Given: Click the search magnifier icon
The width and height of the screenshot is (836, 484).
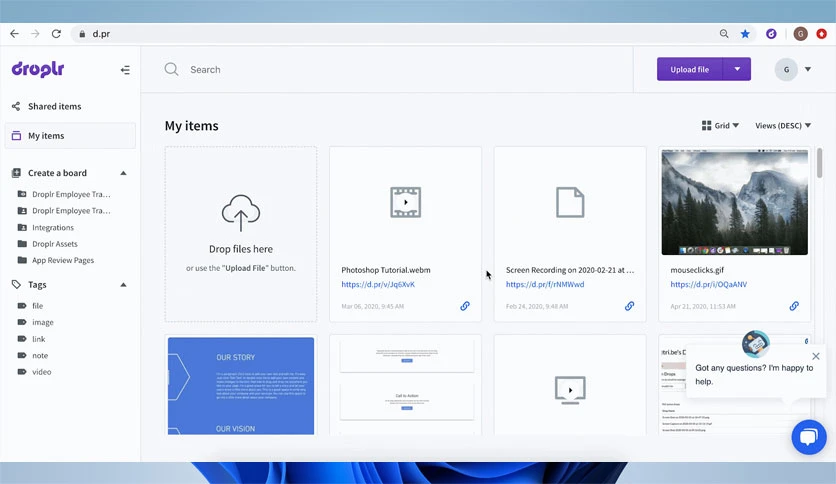Looking at the screenshot, I should (x=171, y=69).
